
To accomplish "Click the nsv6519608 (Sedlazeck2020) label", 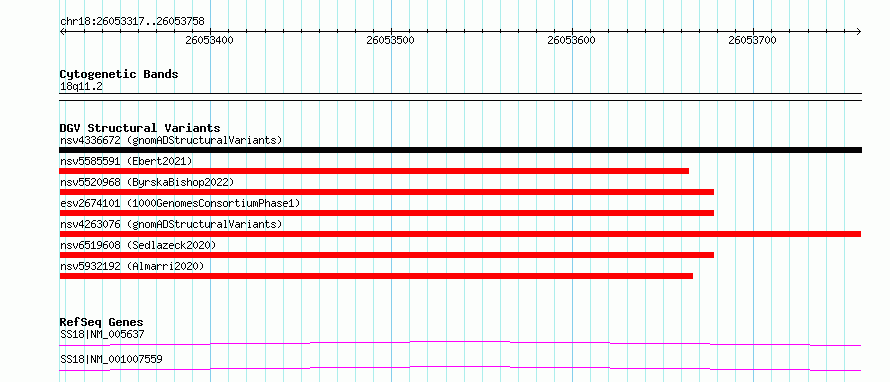I will click(x=138, y=245).
